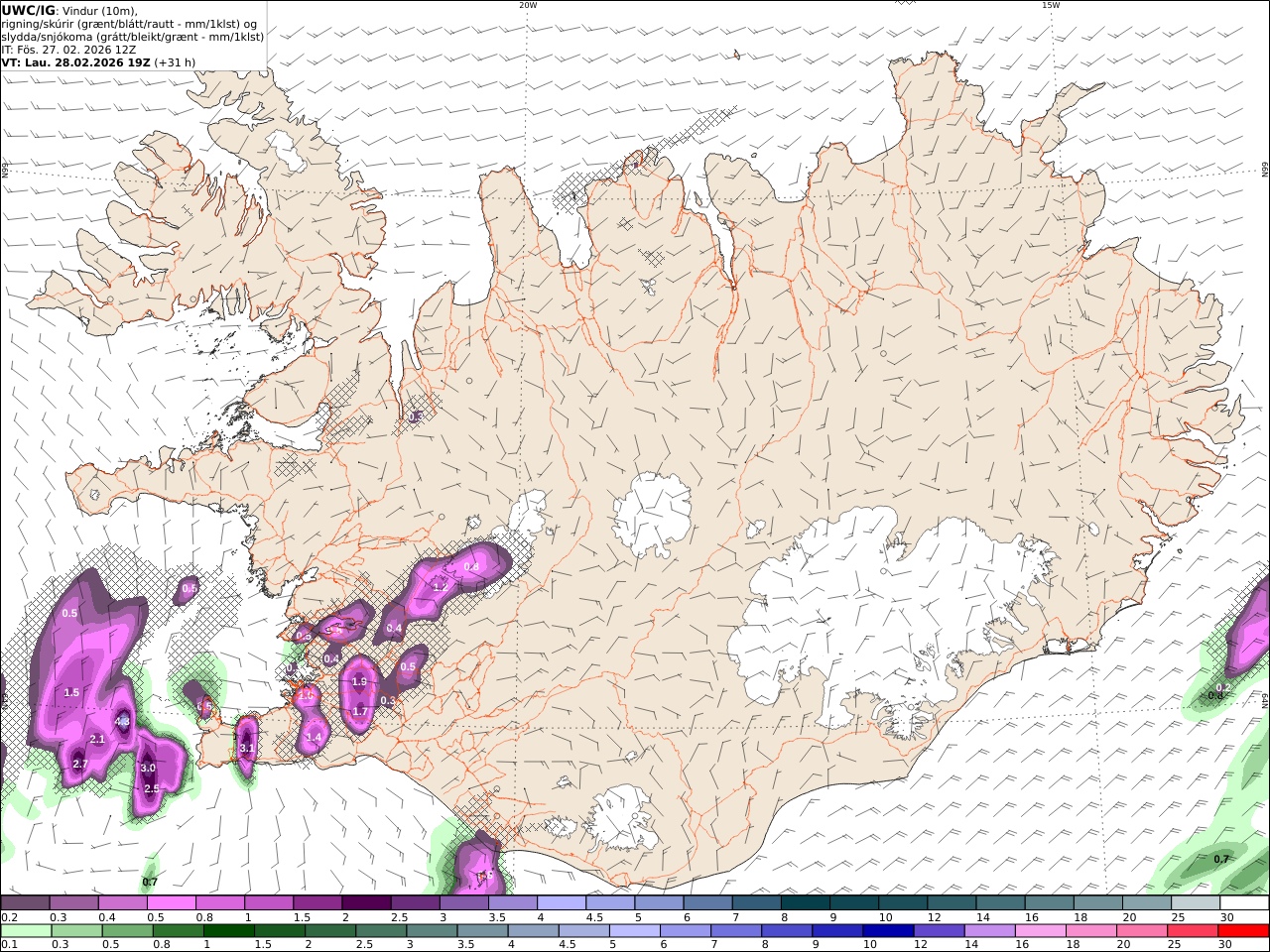This screenshot has height=952, width=1270.
Task: Click the 1.2 precipitation value on the map
Action: point(441,587)
